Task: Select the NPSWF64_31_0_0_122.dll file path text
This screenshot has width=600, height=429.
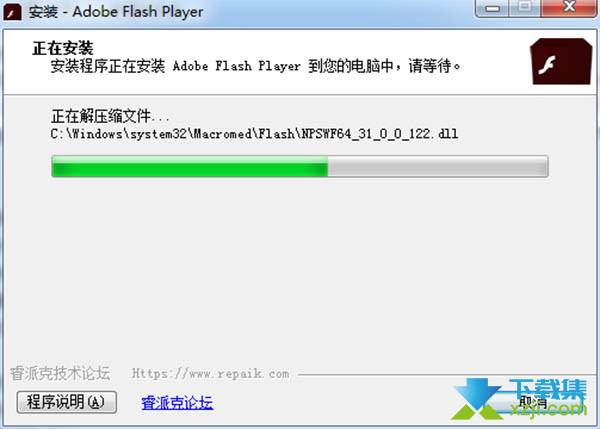Action: coord(254,134)
